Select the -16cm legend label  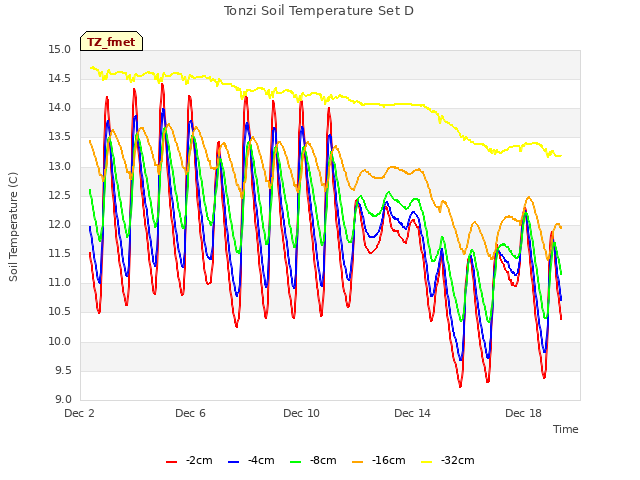pyautogui.click(x=389, y=460)
